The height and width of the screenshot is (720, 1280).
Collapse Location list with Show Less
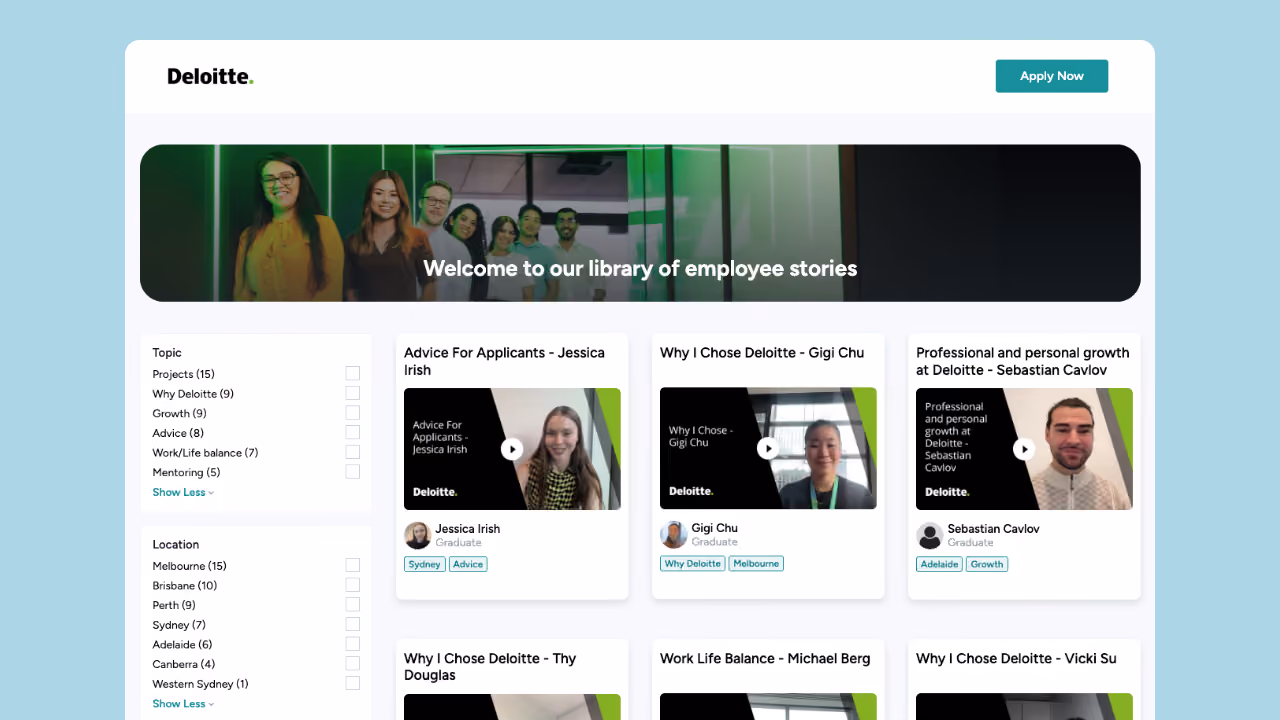tap(183, 704)
